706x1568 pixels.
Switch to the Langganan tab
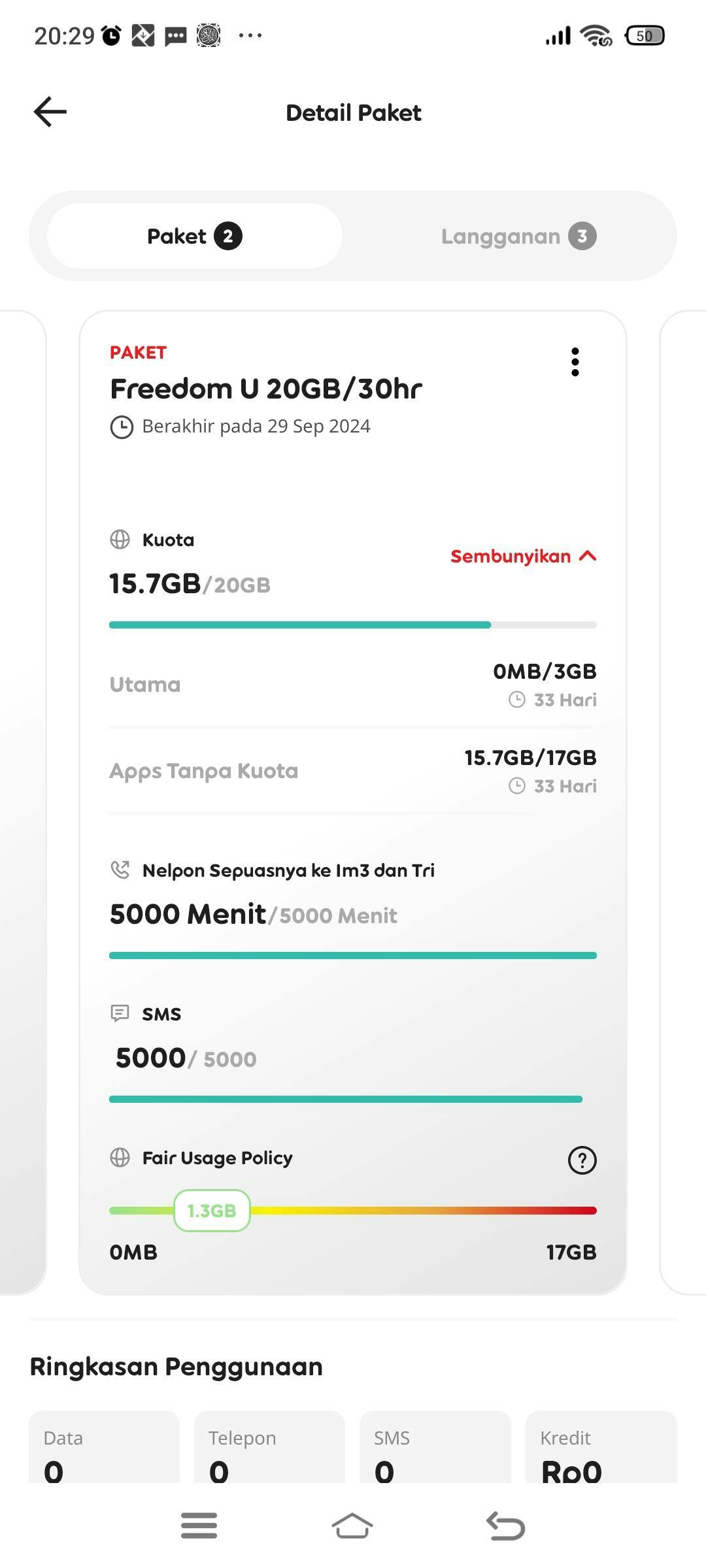coord(518,236)
